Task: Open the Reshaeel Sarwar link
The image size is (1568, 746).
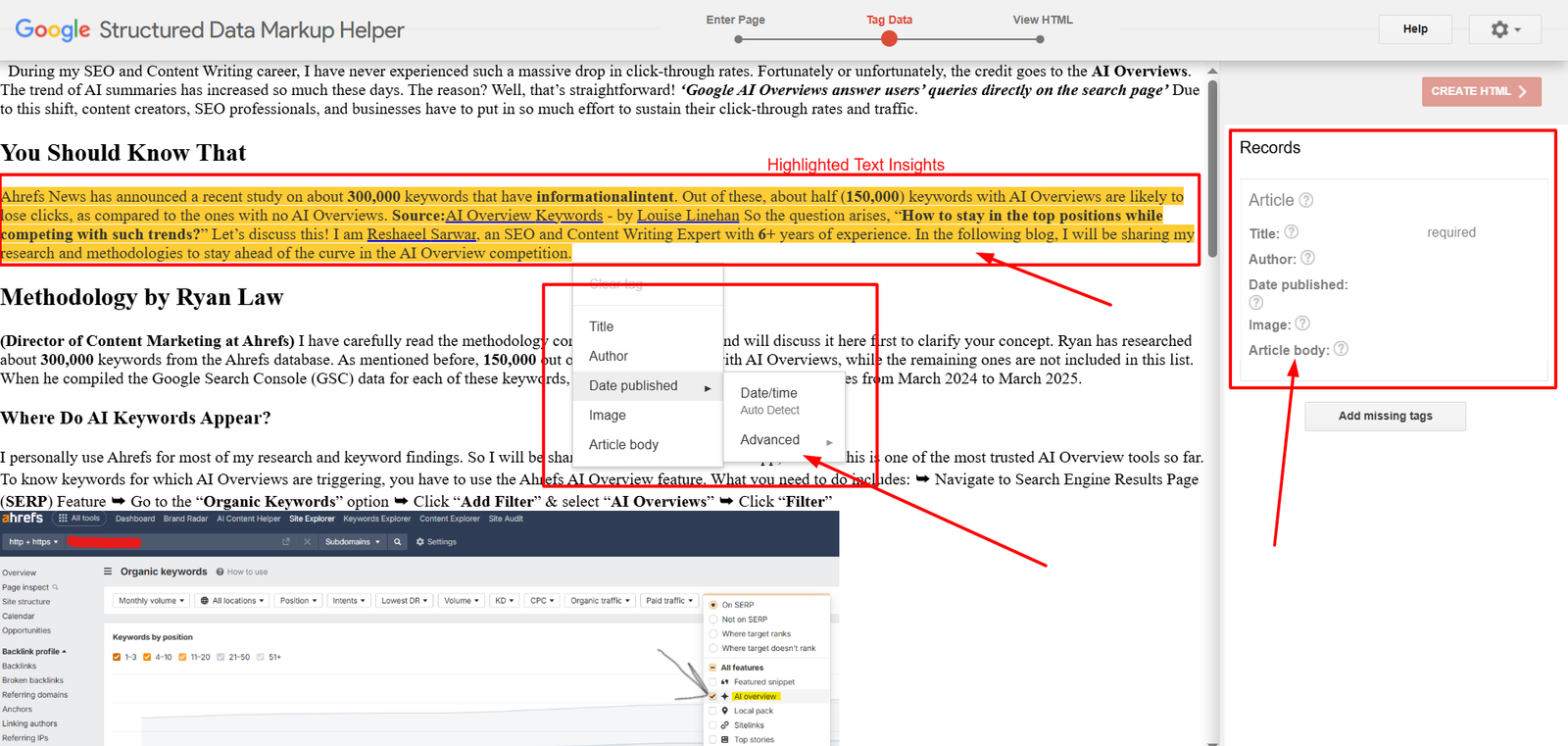Action: [421, 234]
